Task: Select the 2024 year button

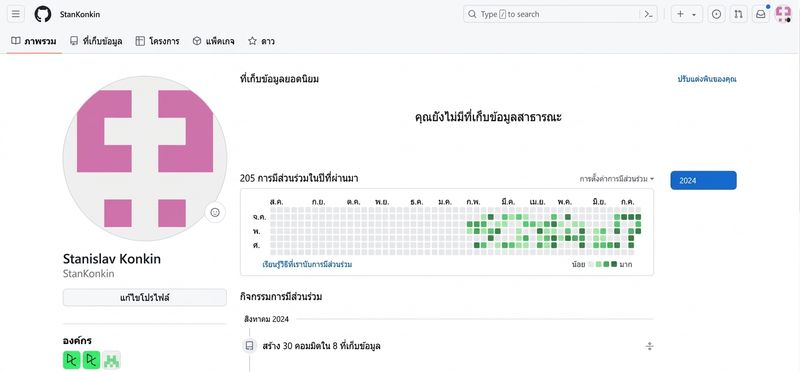Action: tap(703, 181)
